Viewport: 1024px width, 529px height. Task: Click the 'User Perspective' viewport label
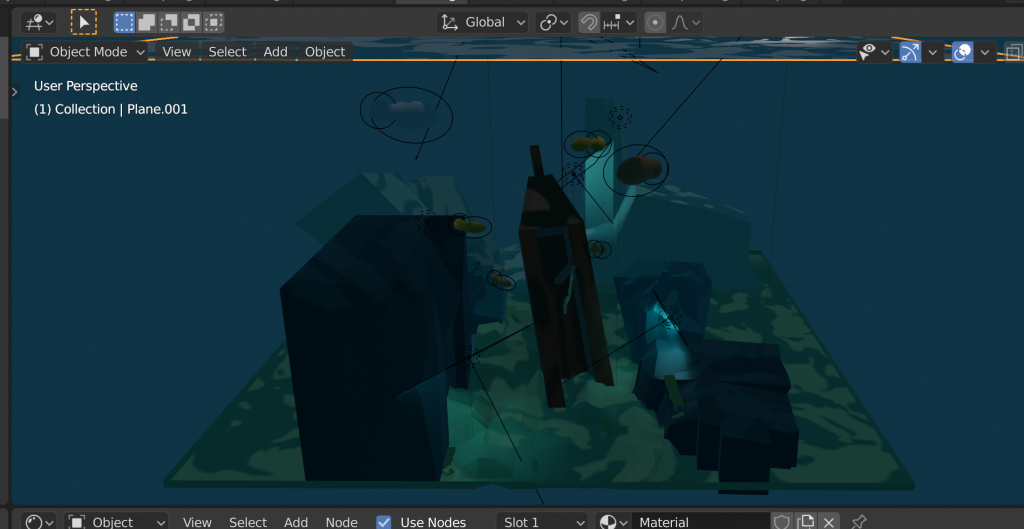point(86,86)
